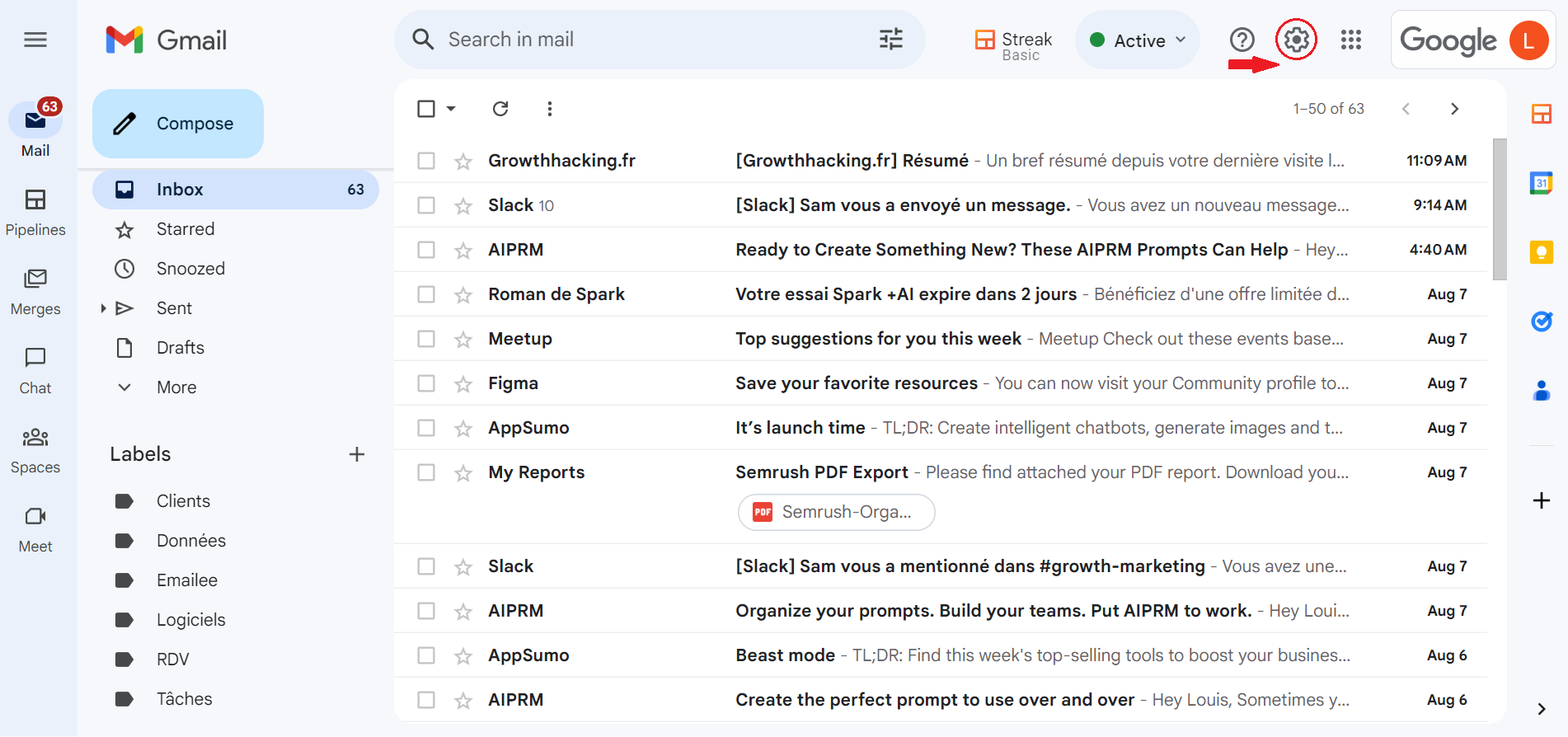This screenshot has height=737, width=1568.
Task: Select the Slack 10 email checkbox
Action: pyautogui.click(x=426, y=205)
